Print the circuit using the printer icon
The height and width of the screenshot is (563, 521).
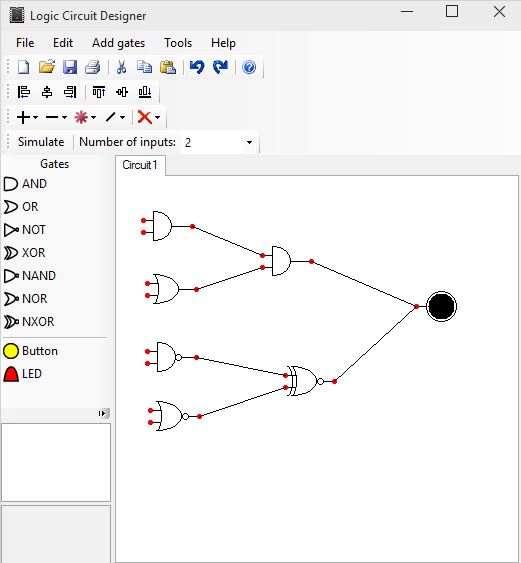[93, 67]
